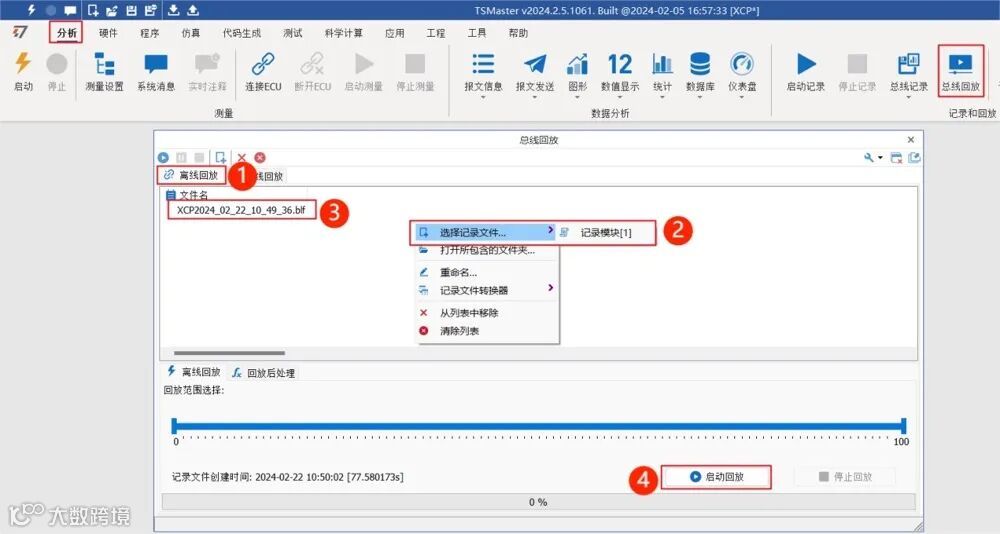Image resolution: width=1000 pixels, height=534 pixels.
Task: Click the replay range slider right handle
Action: [x=903, y=426]
